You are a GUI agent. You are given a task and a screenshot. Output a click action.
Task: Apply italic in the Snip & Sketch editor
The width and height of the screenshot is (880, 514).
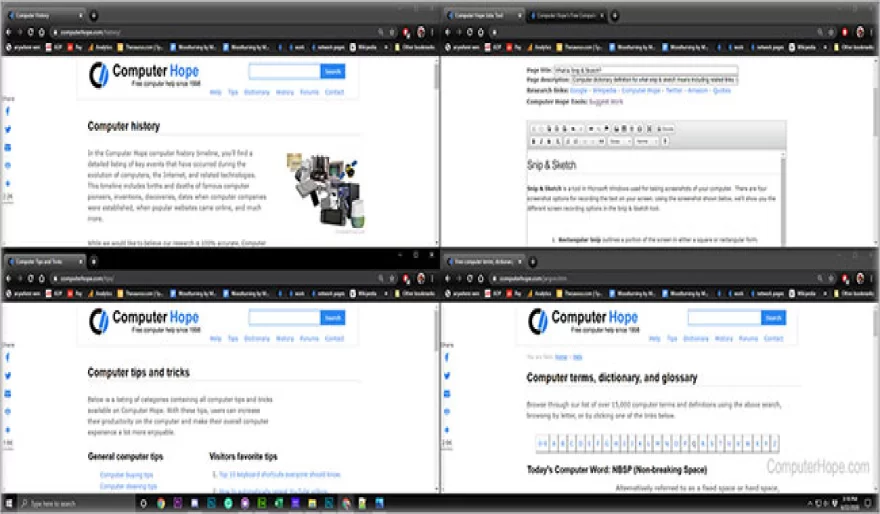541,141
